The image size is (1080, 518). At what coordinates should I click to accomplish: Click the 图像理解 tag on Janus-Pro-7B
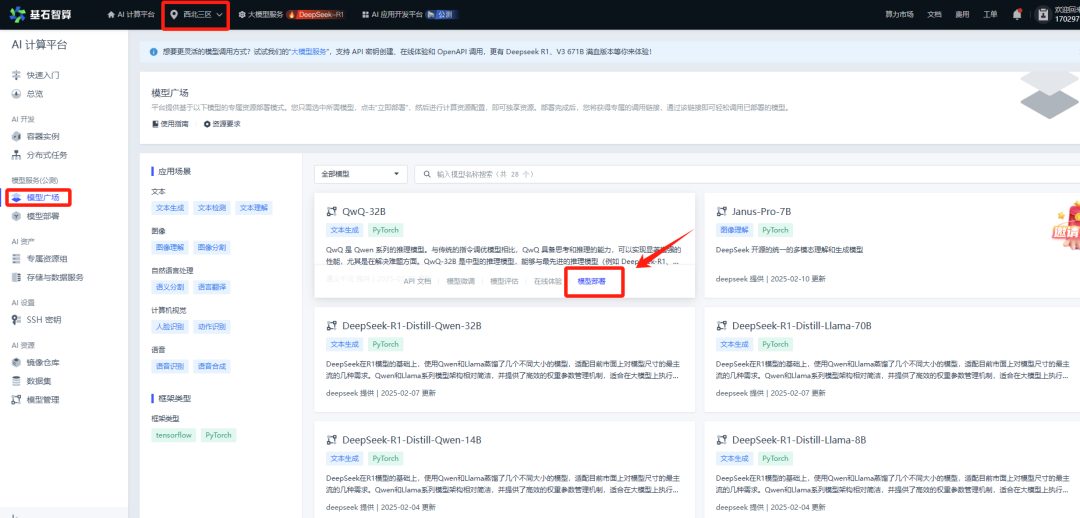(x=735, y=230)
